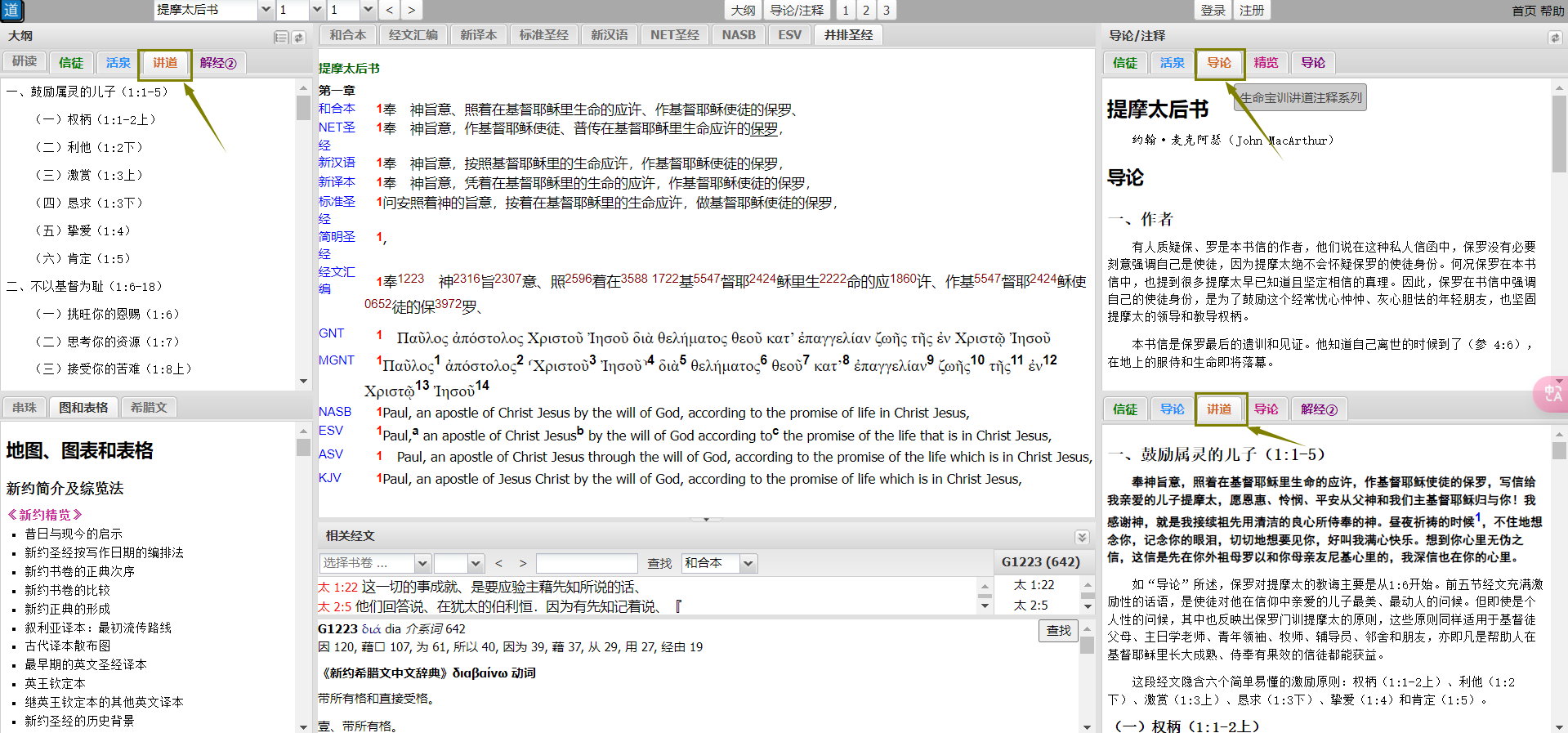This screenshot has height=733, width=1568.
Task: Open the 昔日与现今的启示 link
Action: pyautogui.click(x=74, y=534)
